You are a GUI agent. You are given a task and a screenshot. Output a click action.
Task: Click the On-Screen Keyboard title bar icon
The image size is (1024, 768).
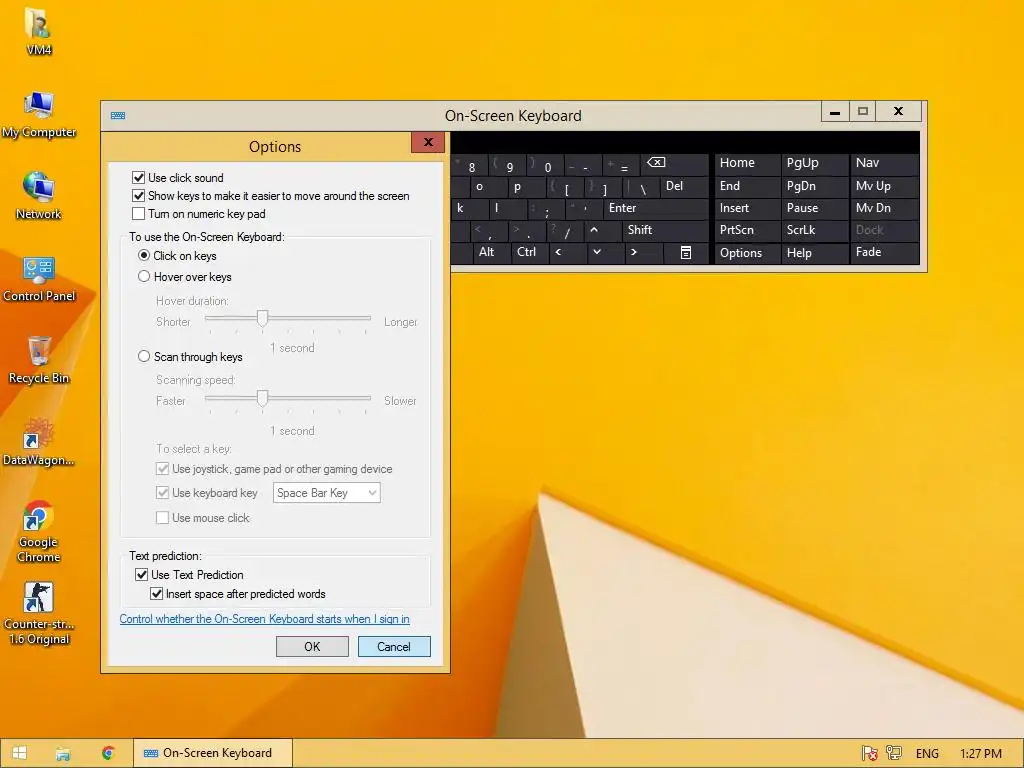tap(118, 116)
